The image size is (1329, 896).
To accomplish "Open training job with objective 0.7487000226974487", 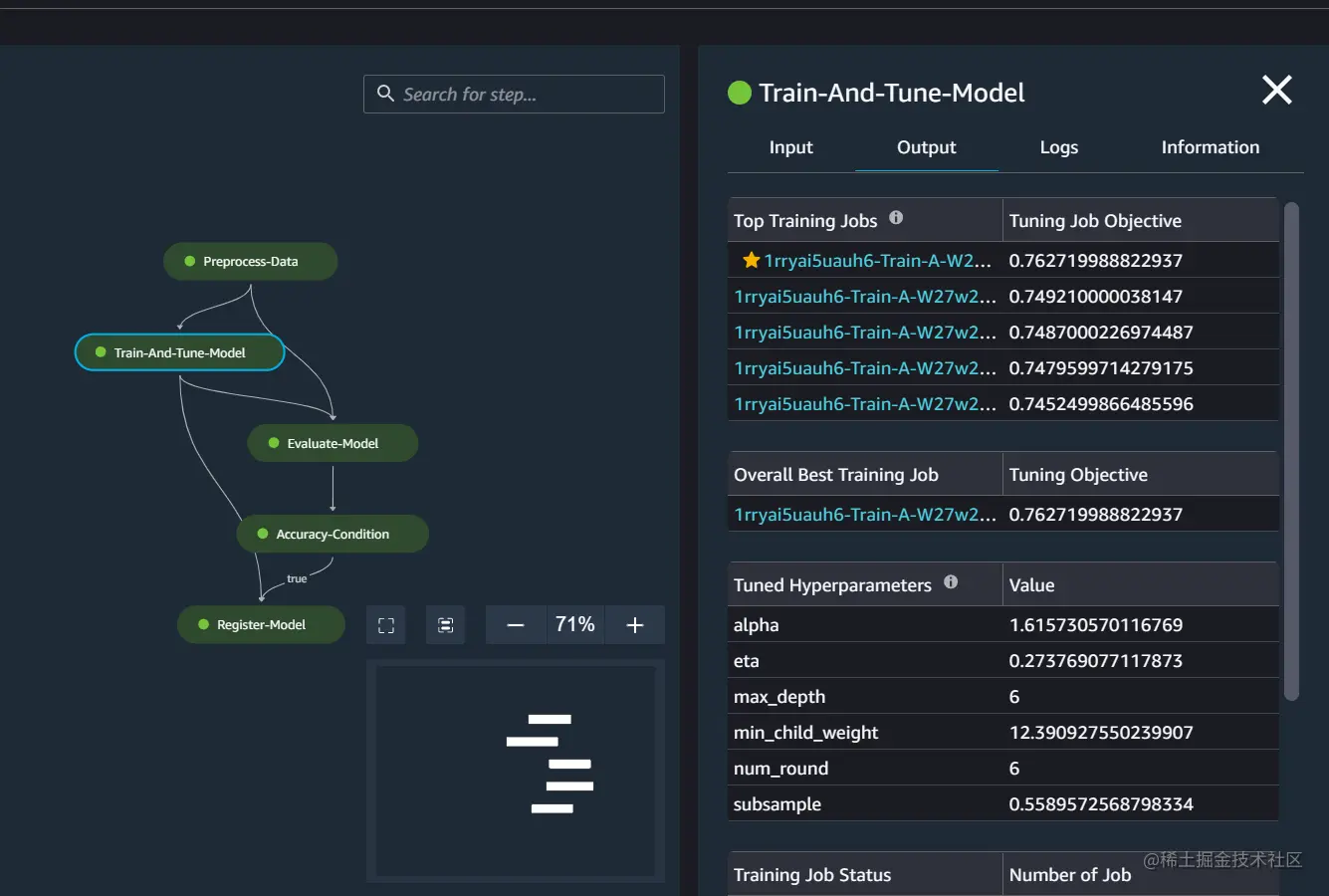I will 865,333.
